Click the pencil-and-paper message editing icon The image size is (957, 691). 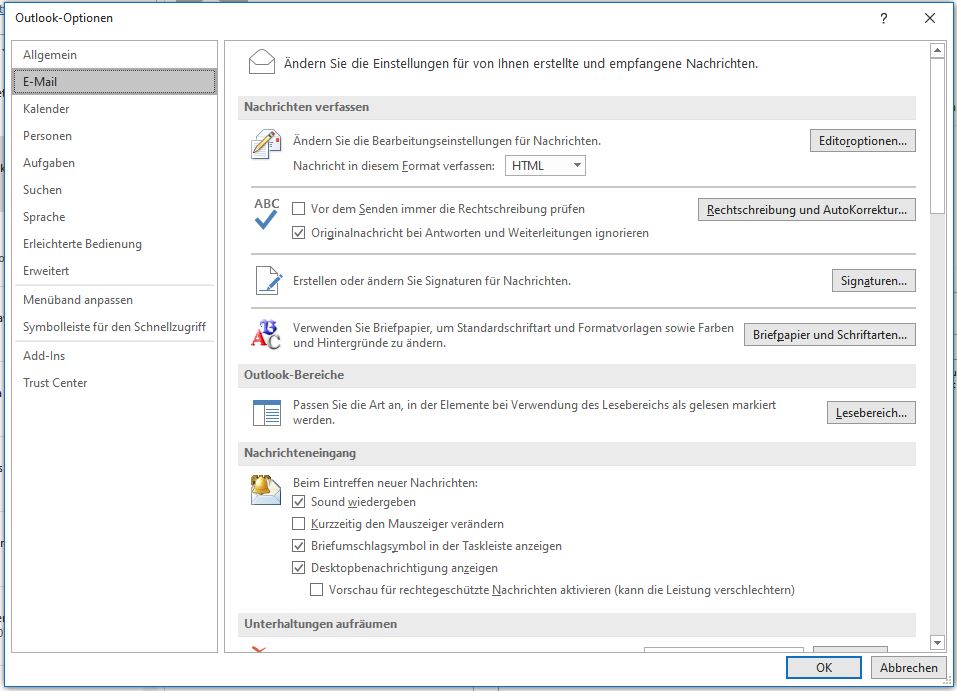(x=266, y=144)
